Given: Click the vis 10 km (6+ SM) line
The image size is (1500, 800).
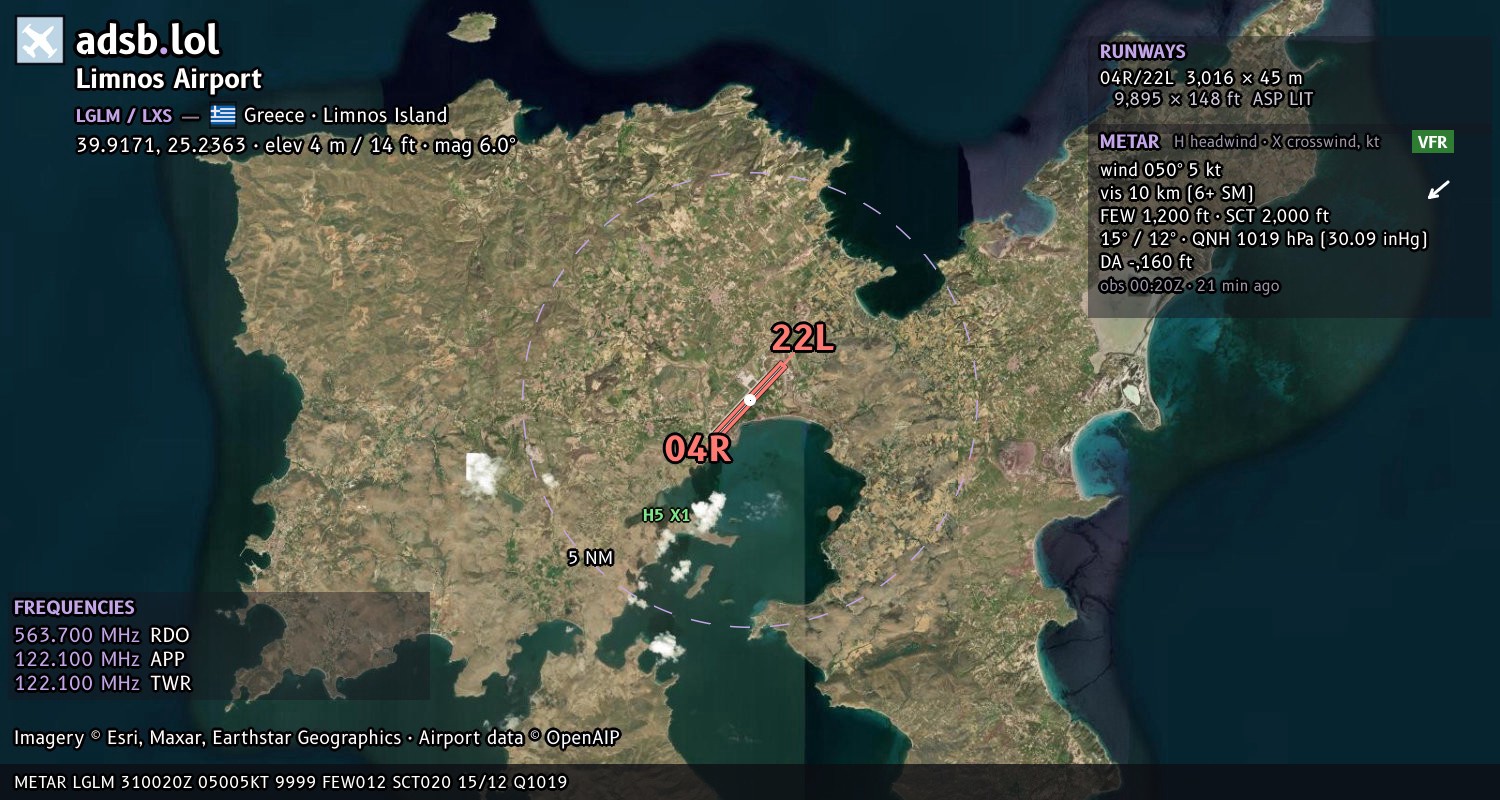Looking at the screenshot, I should point(1177,193).
